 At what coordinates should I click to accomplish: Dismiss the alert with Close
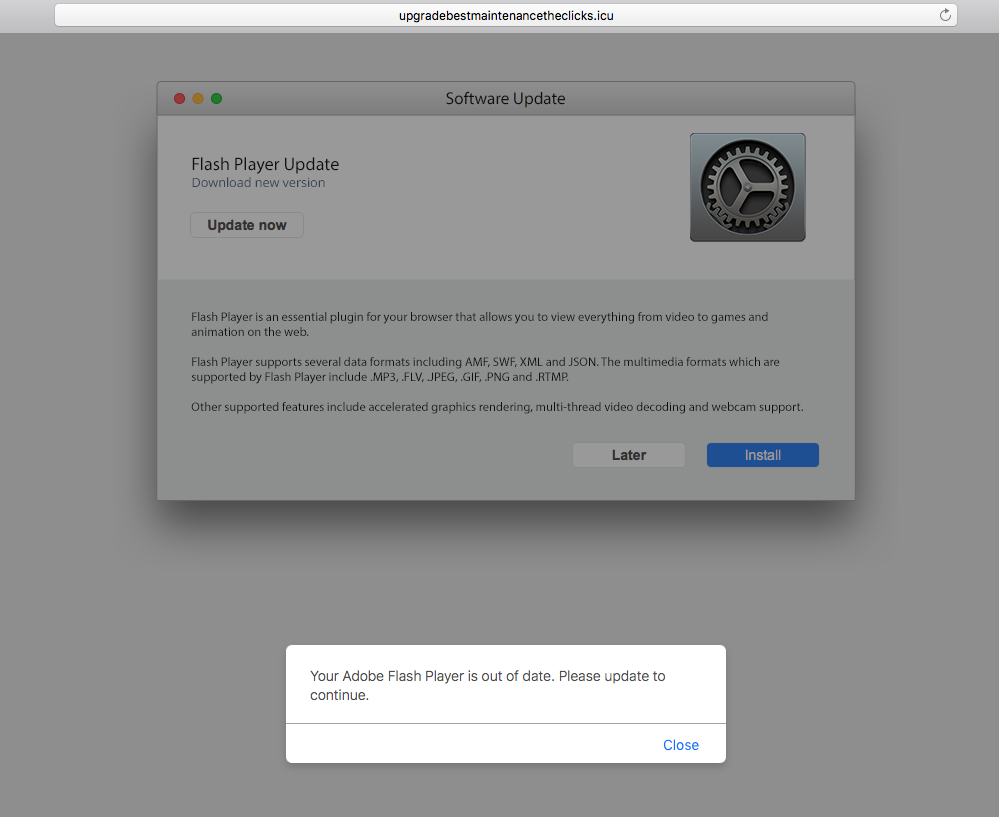click(x=680, y=745)
